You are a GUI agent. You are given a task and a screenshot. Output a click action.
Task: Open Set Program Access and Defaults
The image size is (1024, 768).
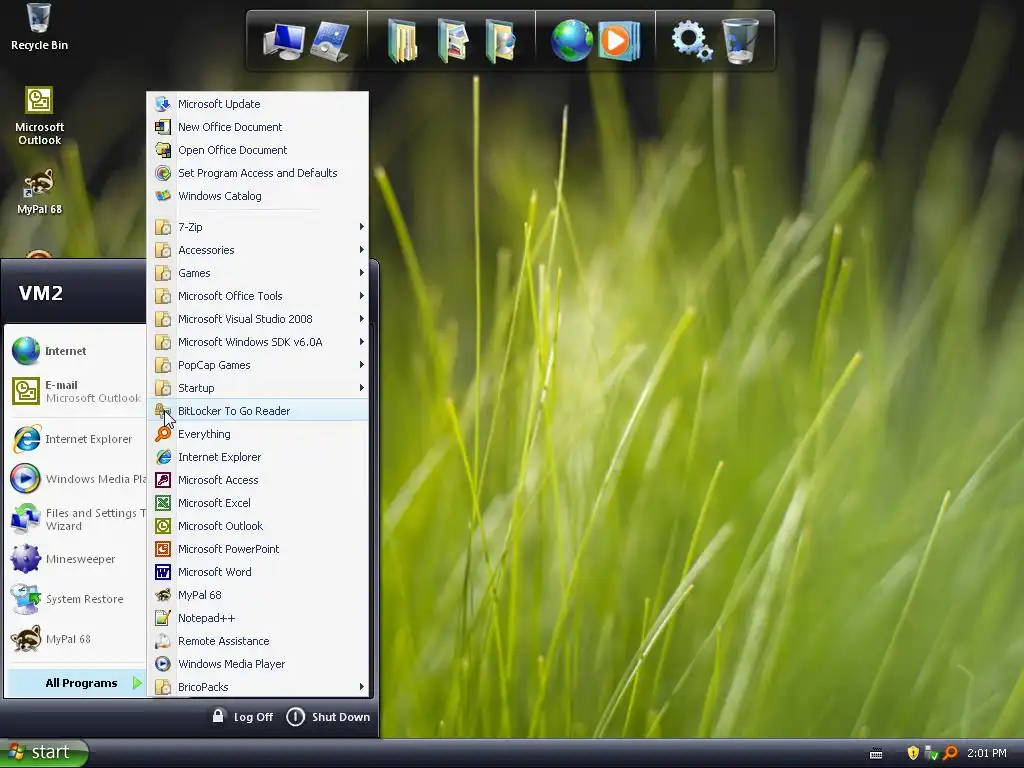259,172
